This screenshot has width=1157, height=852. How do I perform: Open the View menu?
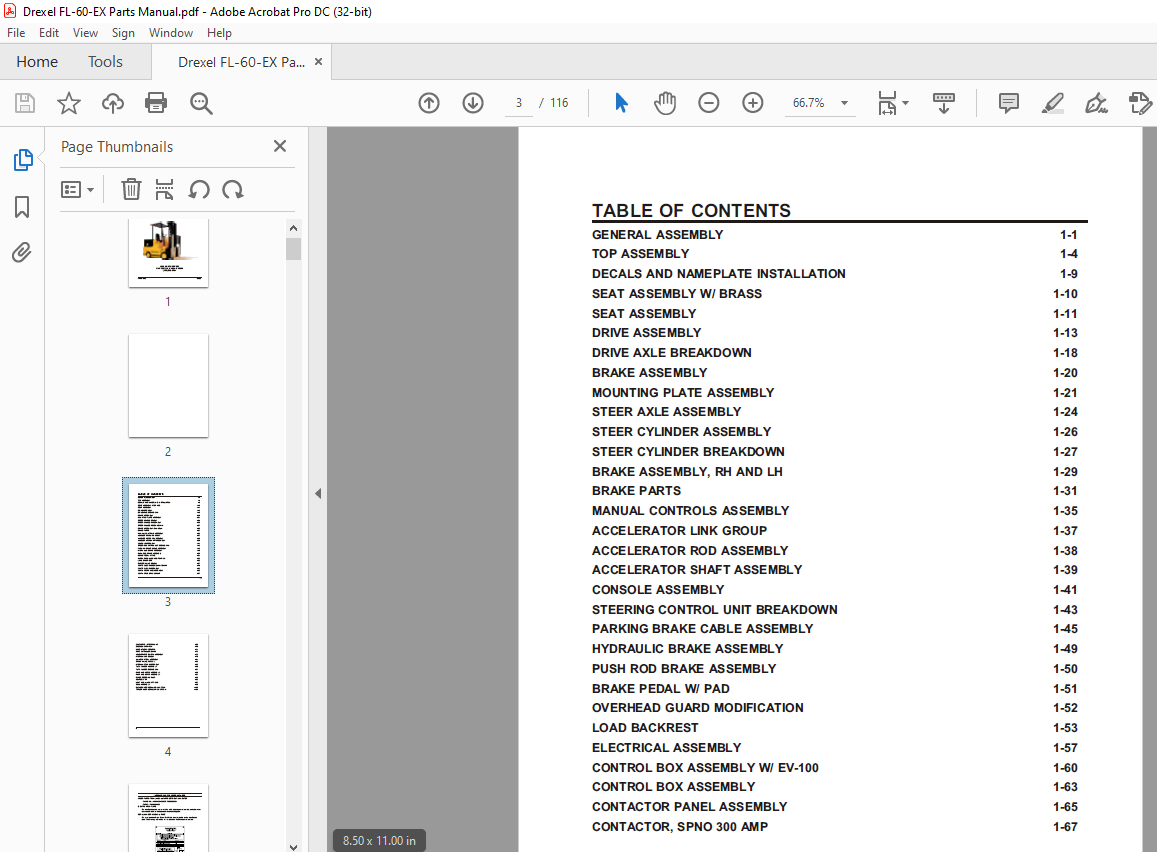[86, 32]
